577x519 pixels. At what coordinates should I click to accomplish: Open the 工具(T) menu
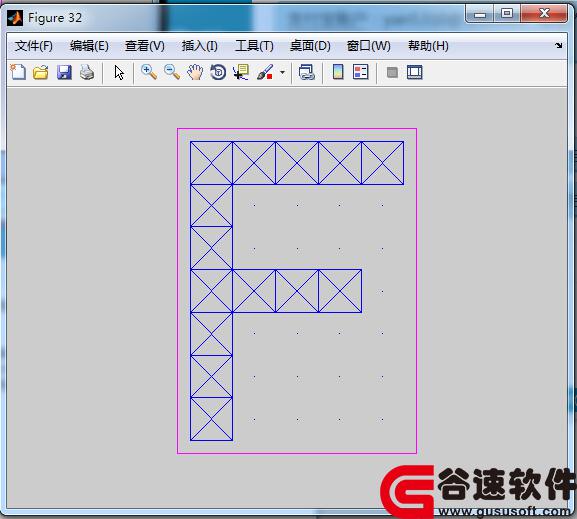click(254, 46)
